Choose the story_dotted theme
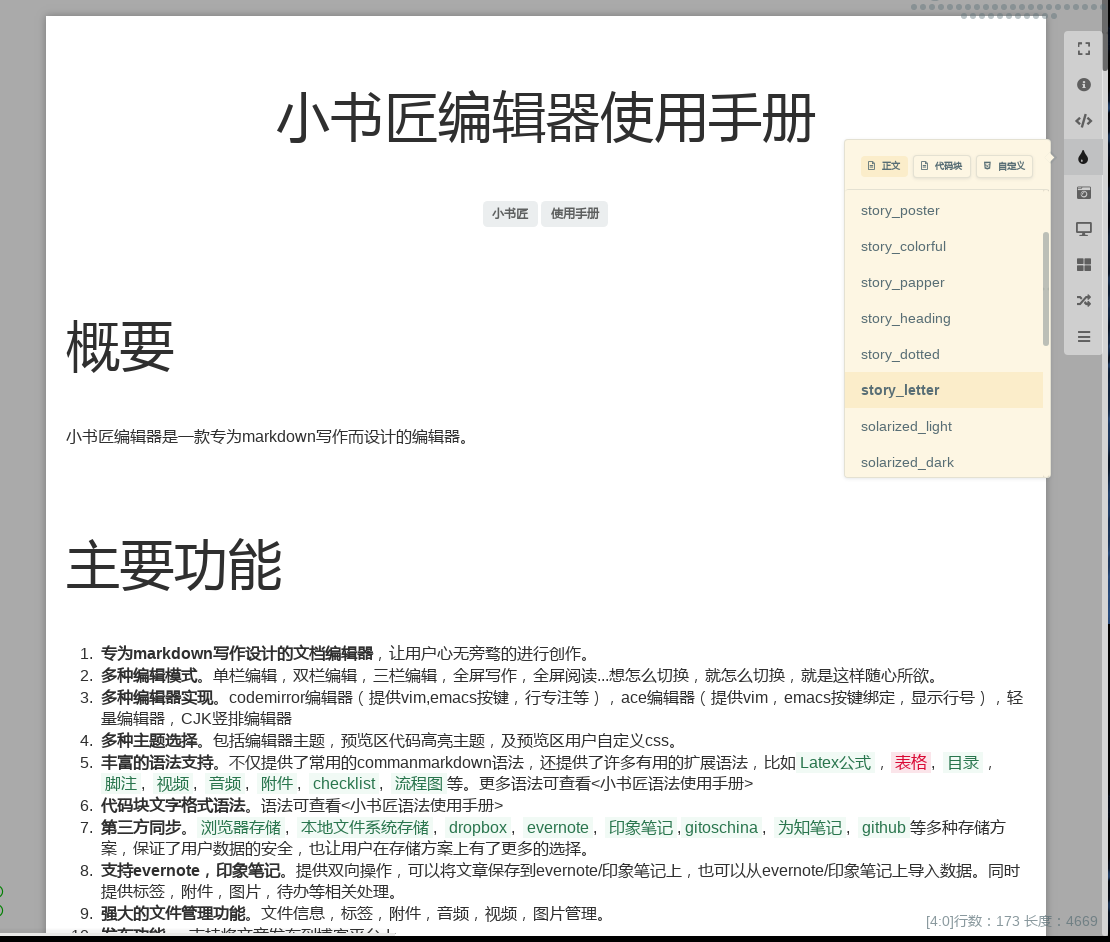The width and height of the screenshot is (1110, 942). 944,355
